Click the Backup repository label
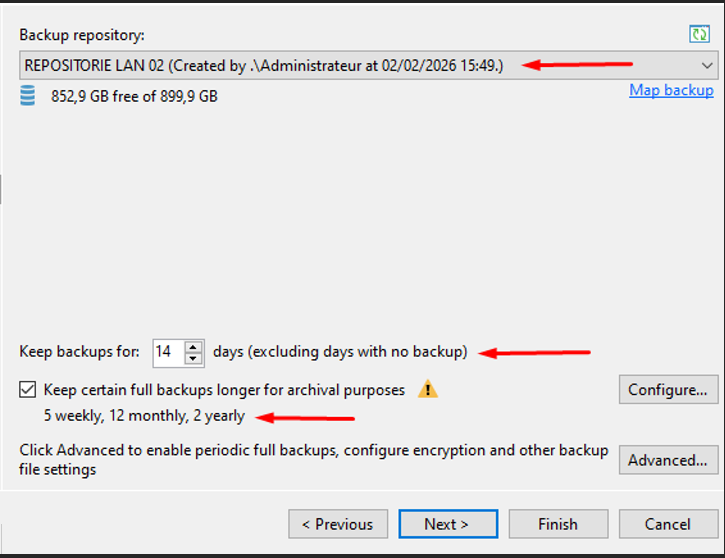Viewport: 725px width, 558px height. click(82, 35)
